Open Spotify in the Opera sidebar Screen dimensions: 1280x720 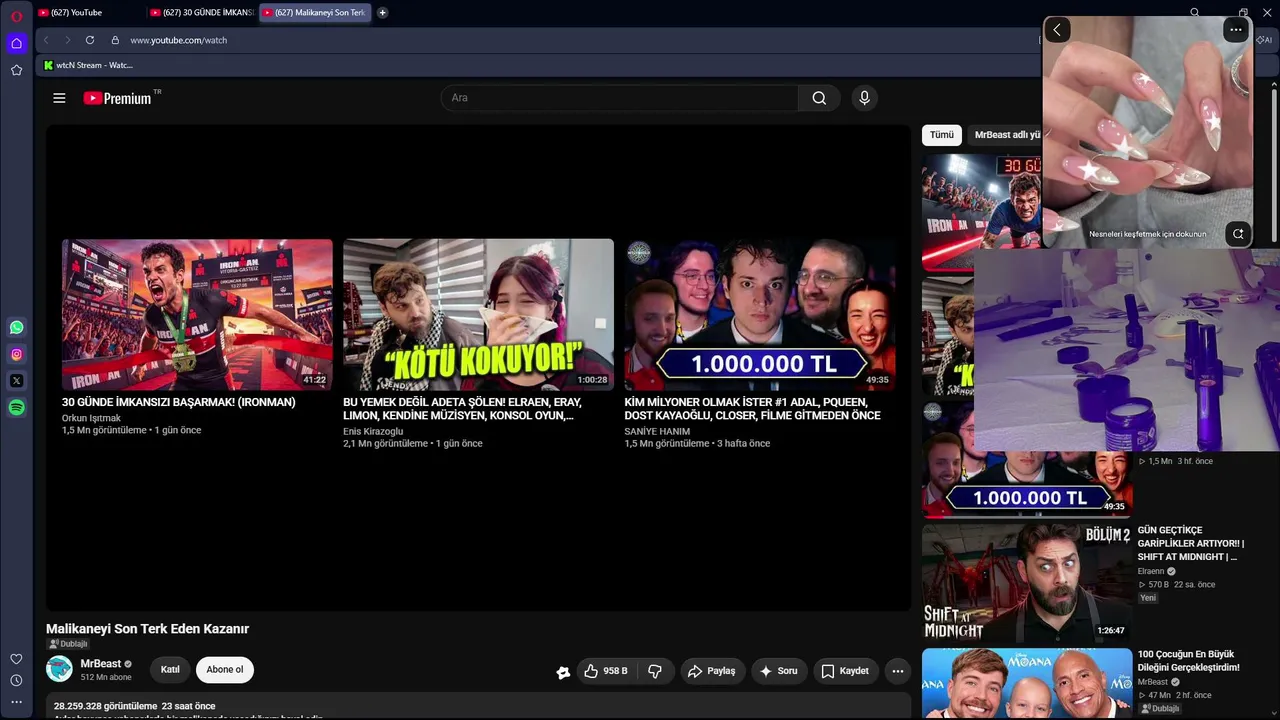coord(16,408)
